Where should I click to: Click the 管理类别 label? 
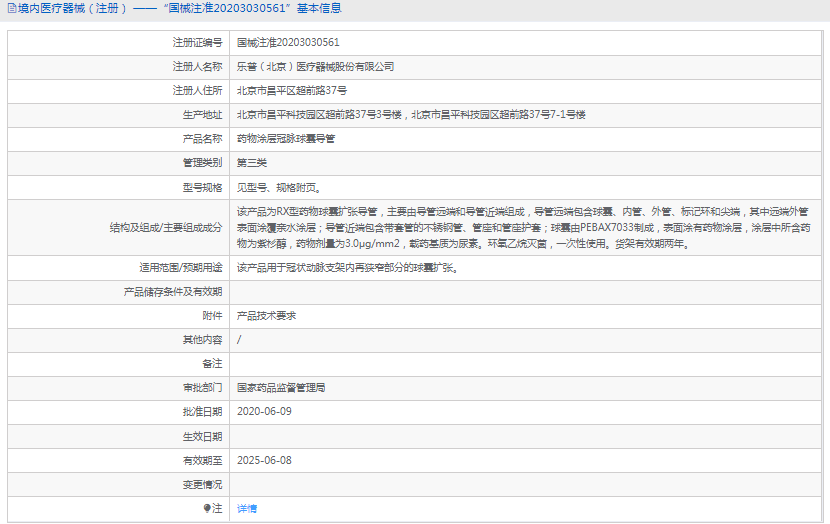tap(202, 163)
